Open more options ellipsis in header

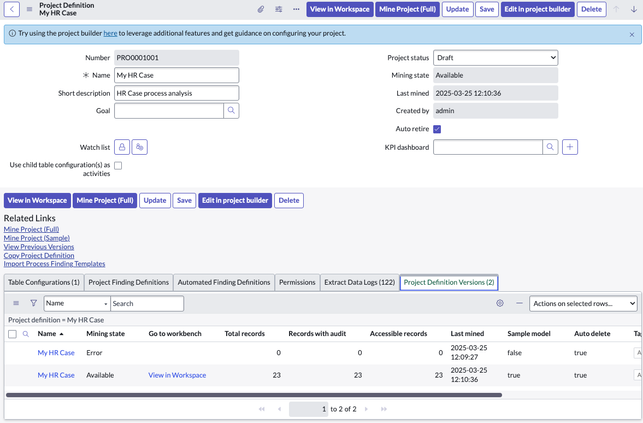pos(295,9)
